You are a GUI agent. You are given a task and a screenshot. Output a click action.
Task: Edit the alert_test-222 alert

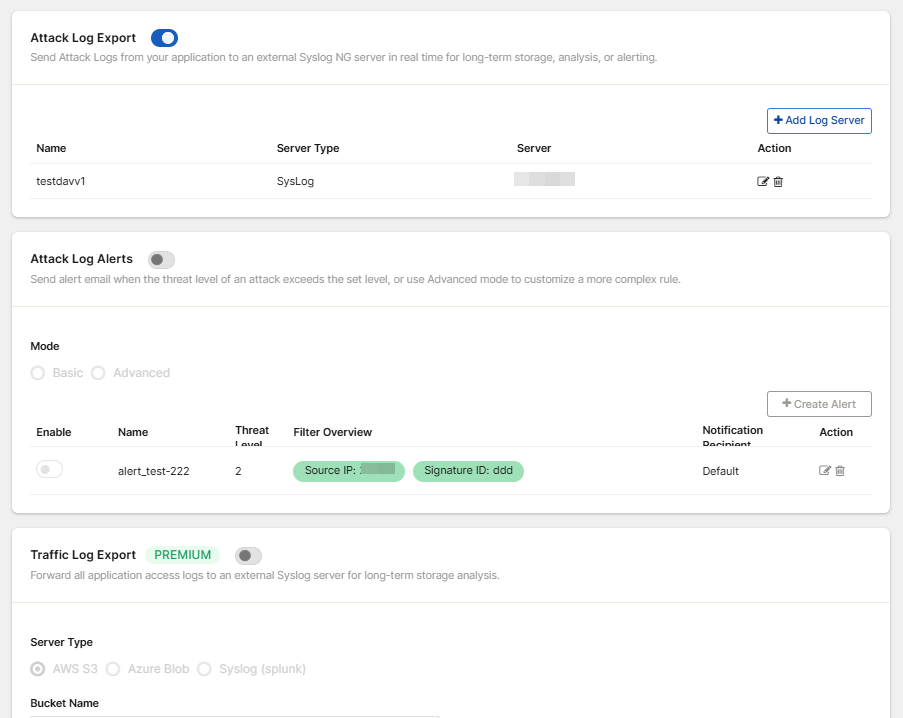pos(825,471)
